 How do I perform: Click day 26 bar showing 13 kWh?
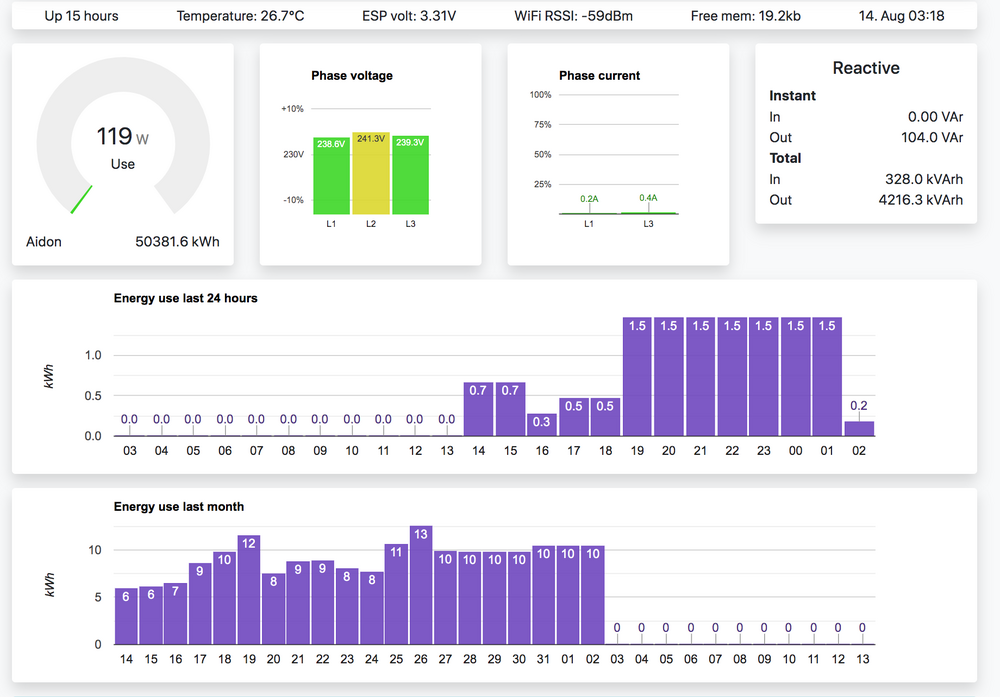420,585
